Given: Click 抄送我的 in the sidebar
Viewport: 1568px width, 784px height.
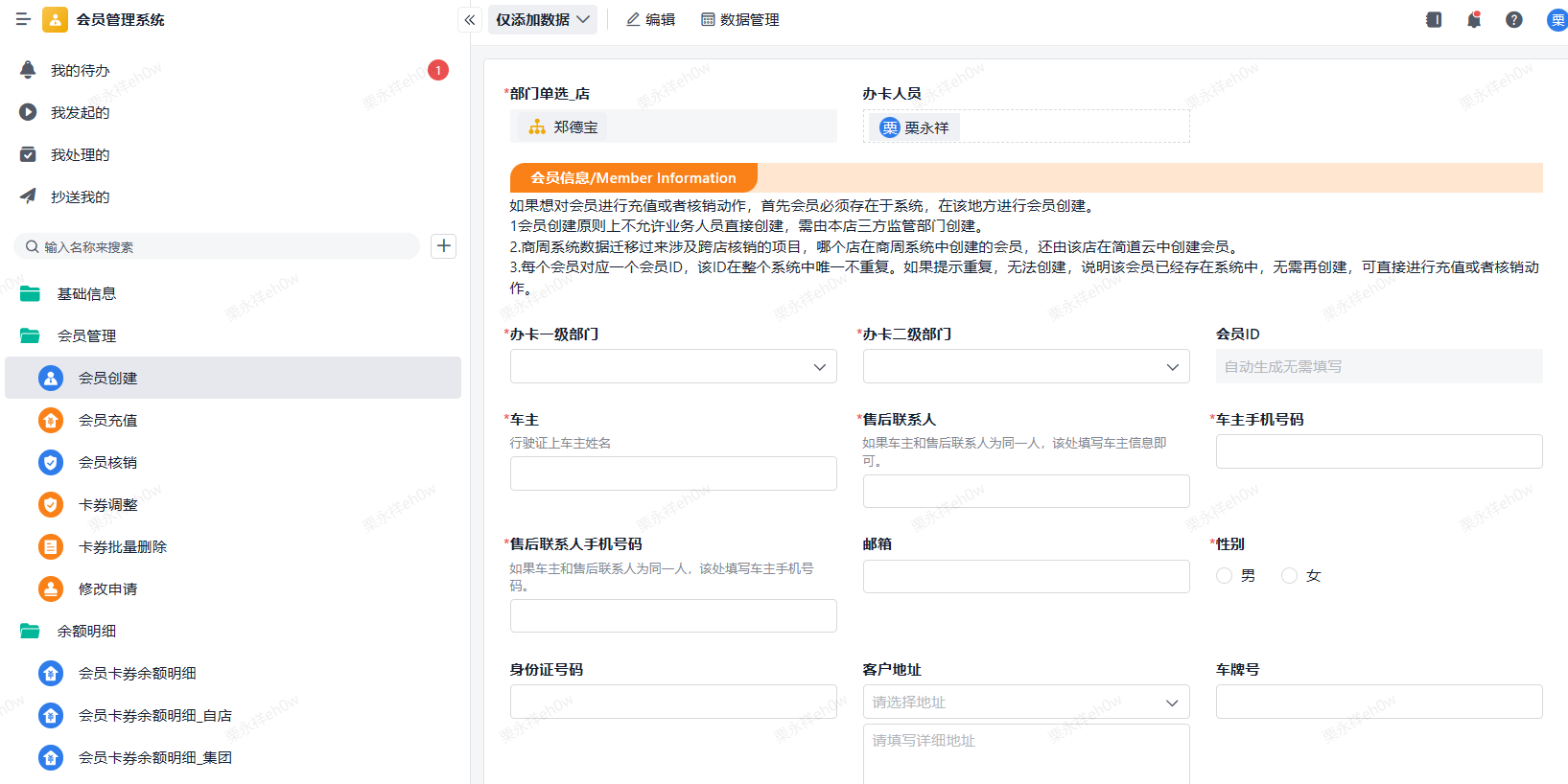Looking at the screenshot, I should [81, 196].
